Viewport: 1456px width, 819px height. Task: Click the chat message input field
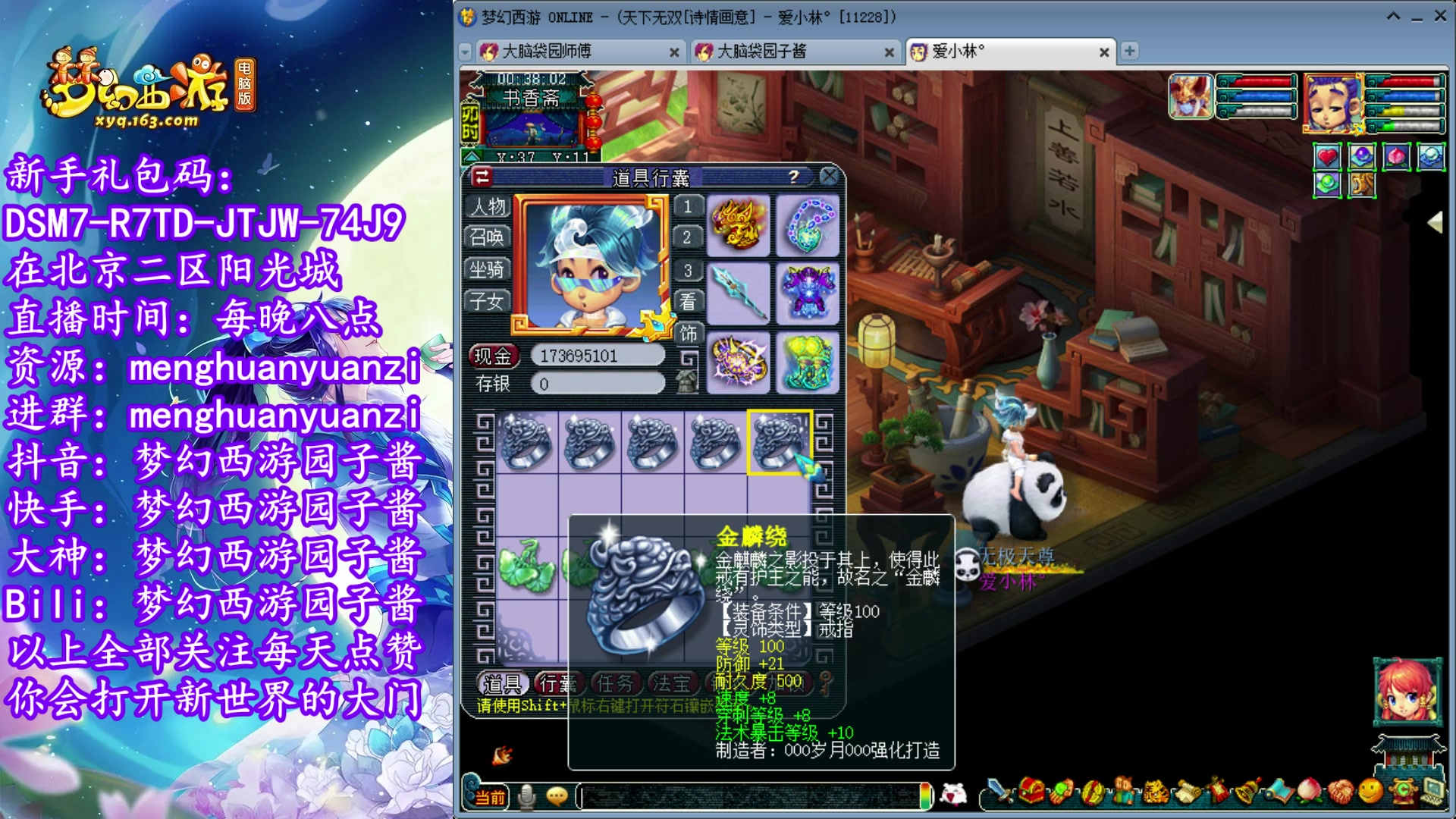[748, 796]
